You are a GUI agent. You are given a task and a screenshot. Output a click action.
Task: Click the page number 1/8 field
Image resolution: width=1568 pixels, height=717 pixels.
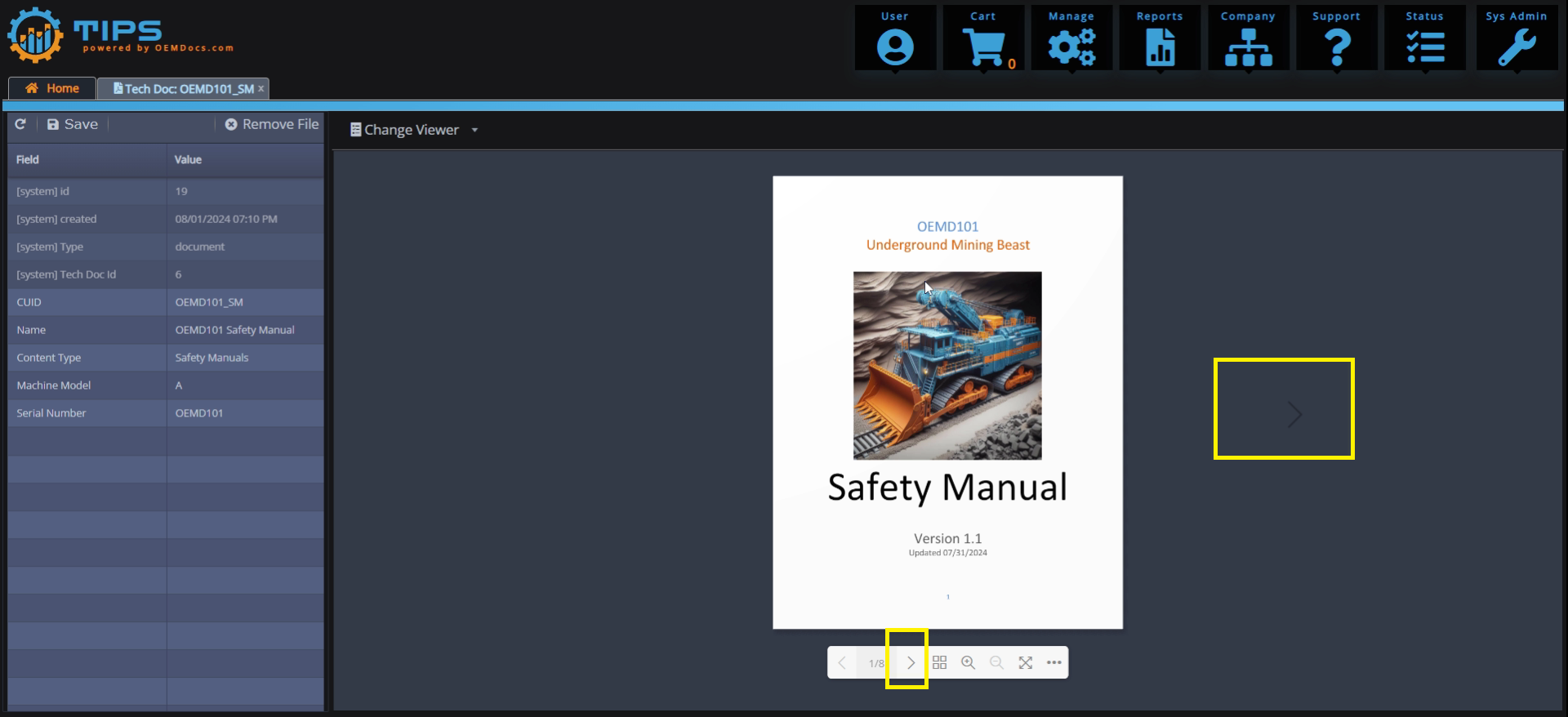(x=876, y=663)
